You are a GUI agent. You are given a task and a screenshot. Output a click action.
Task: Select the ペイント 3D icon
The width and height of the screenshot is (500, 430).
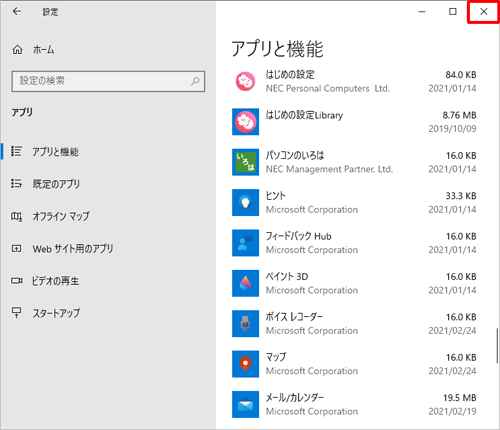pos(246,283)
